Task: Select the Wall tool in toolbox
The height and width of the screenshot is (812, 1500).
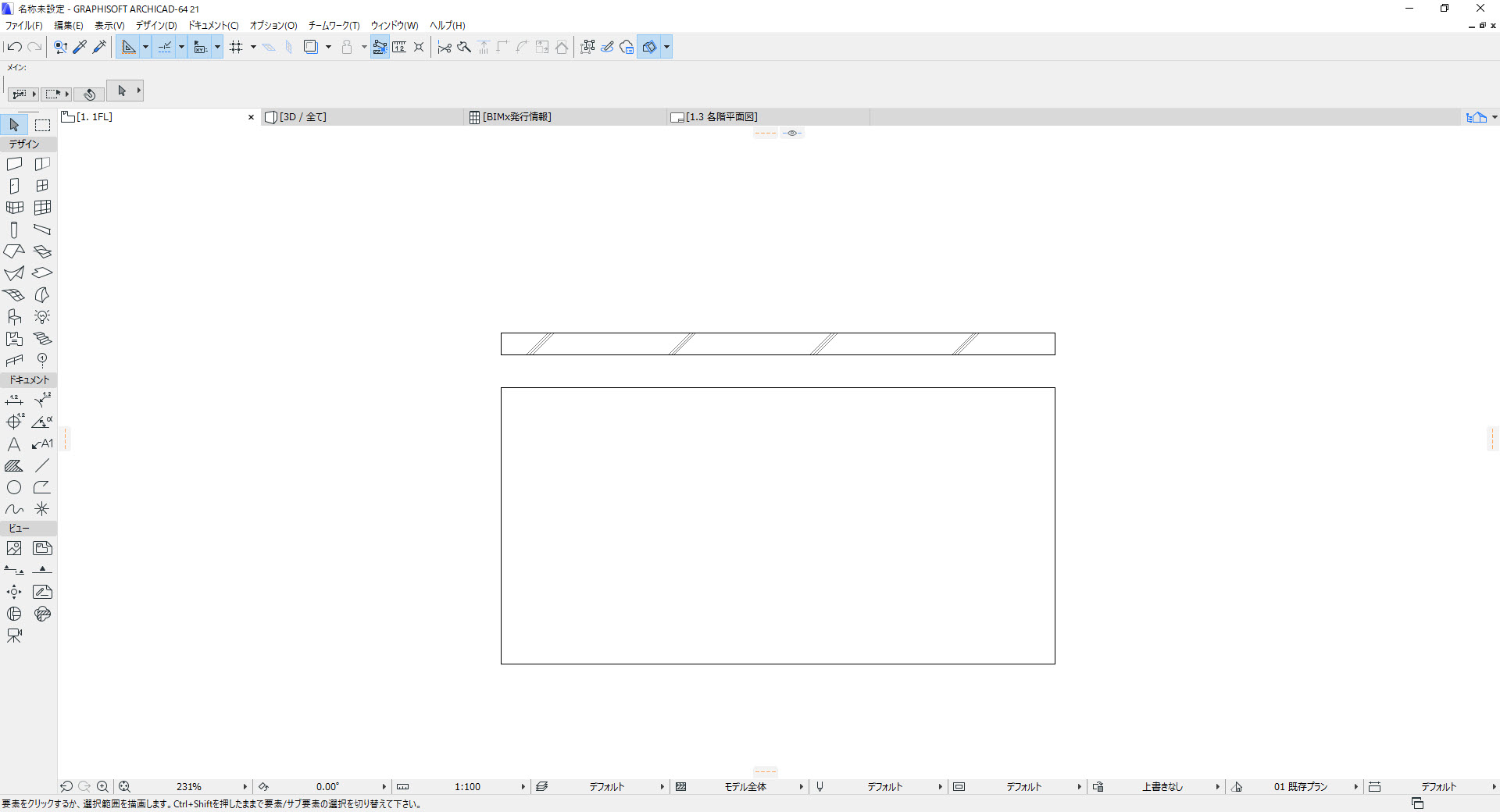Action: [14, 164]
